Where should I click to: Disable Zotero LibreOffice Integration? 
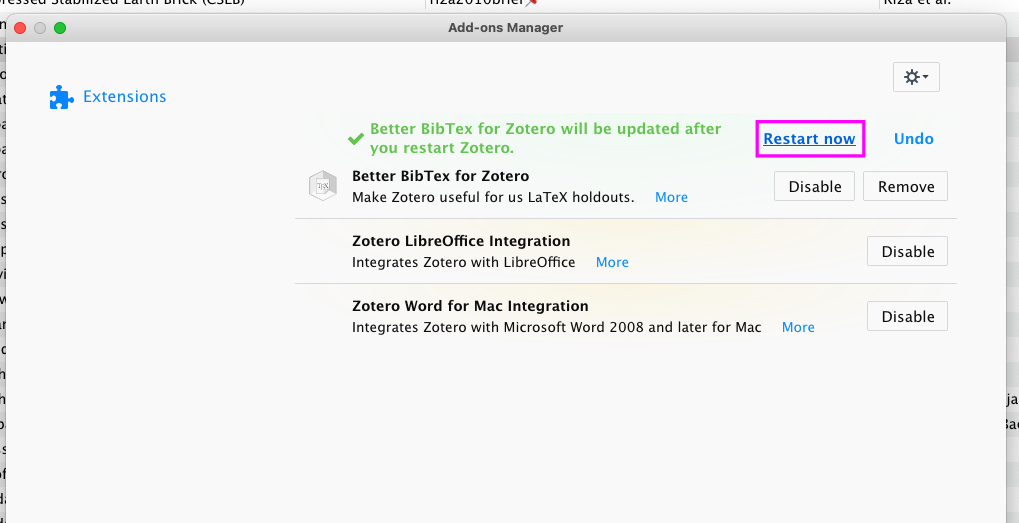(907, 252)
